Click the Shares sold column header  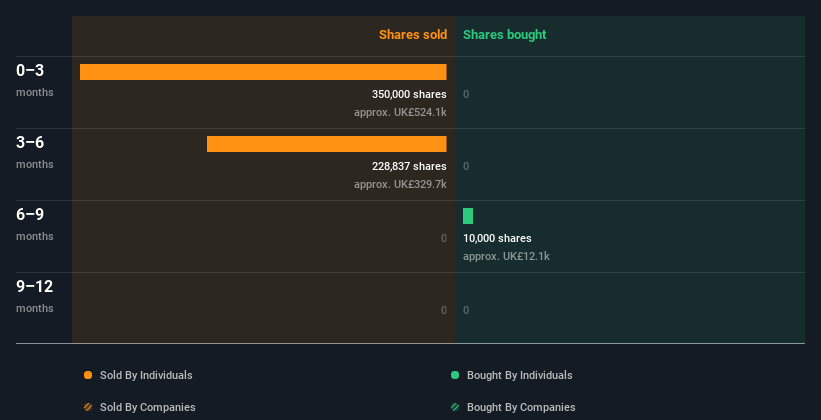(413, 35)
